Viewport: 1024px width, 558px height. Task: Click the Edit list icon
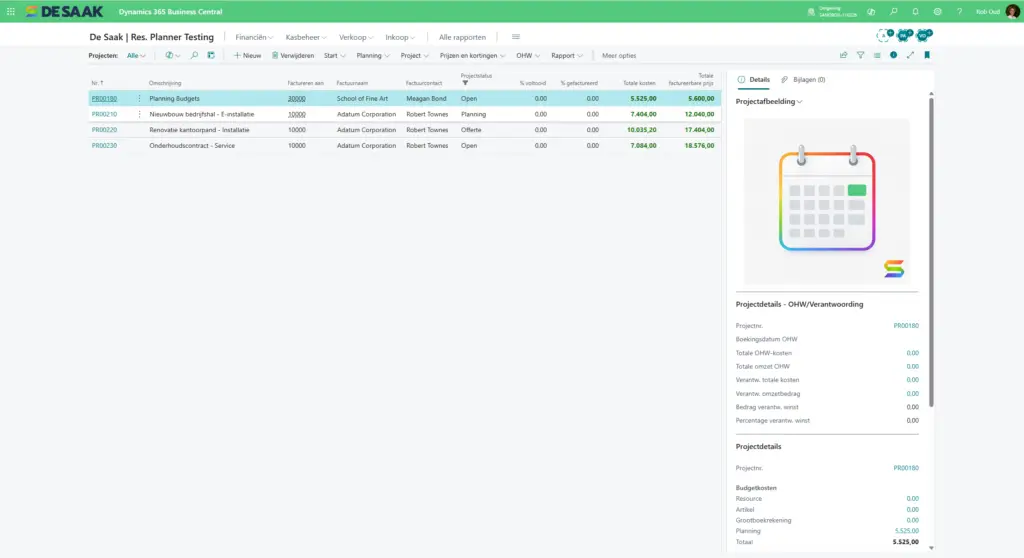(x=211, y=56)
